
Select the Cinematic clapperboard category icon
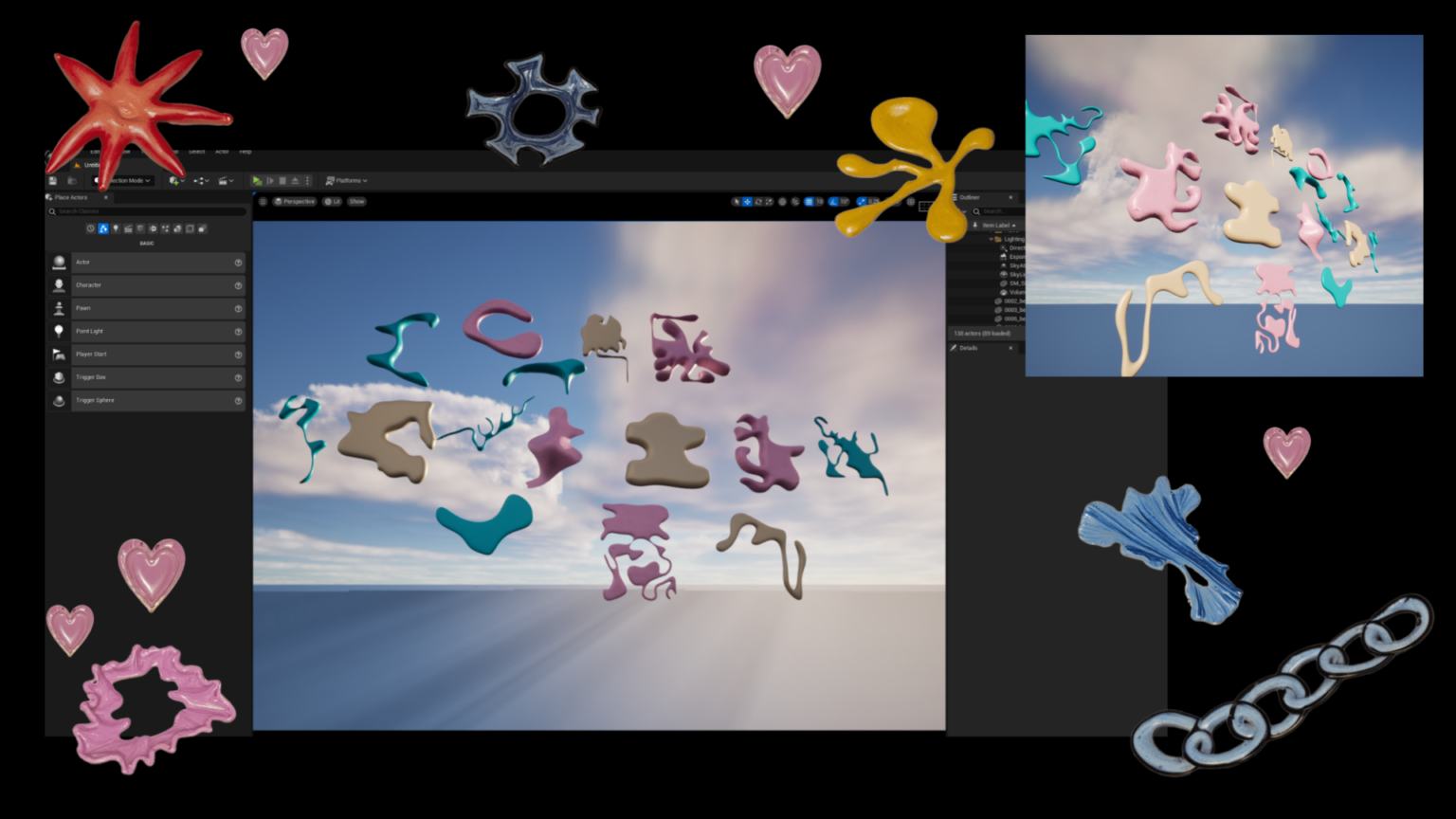[128, 228]
